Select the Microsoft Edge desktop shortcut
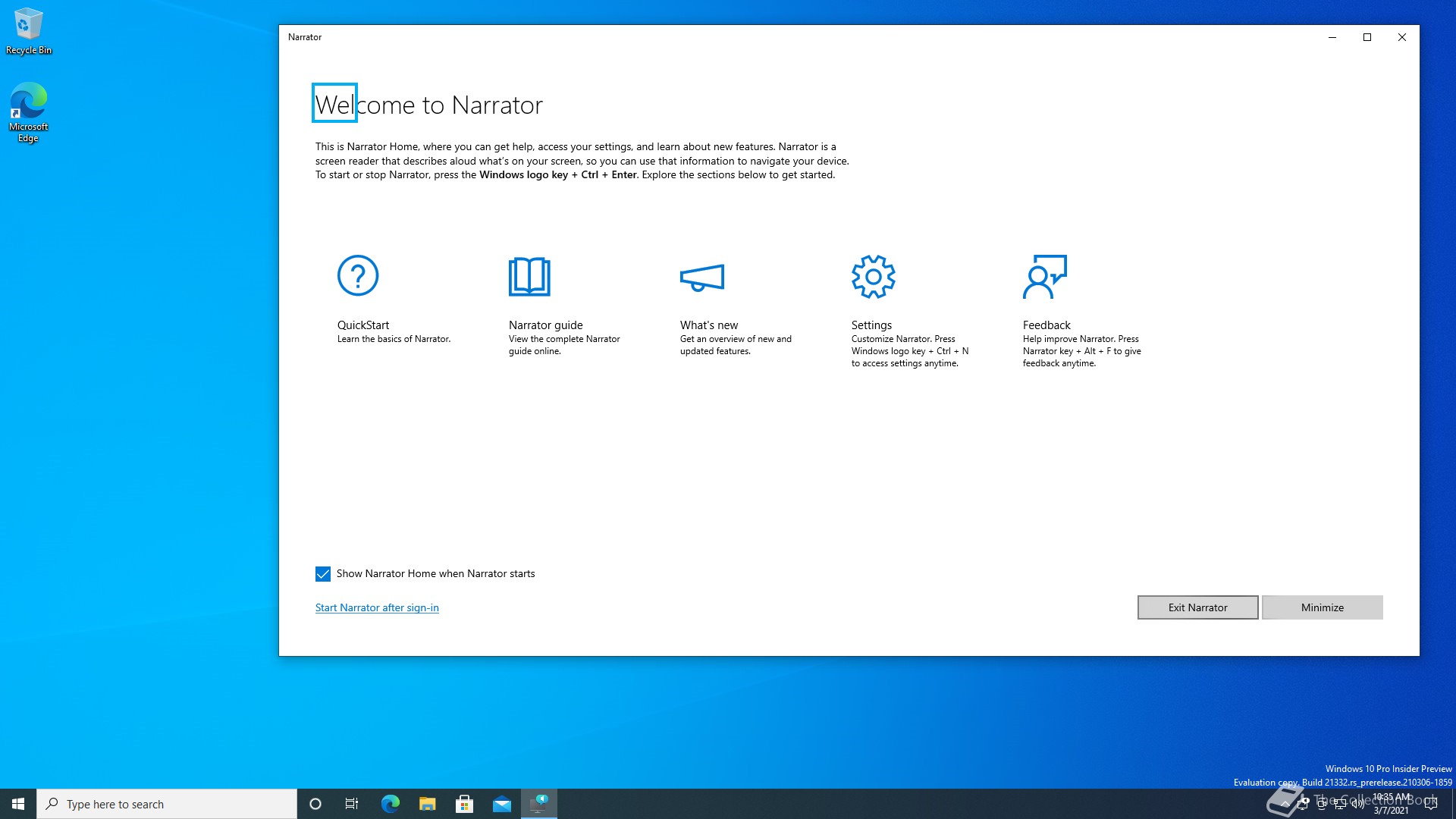 point(28,112)
